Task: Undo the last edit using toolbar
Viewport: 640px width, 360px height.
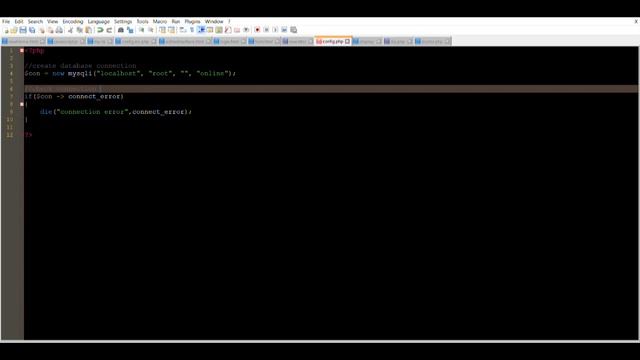Action: coord(100,30)
